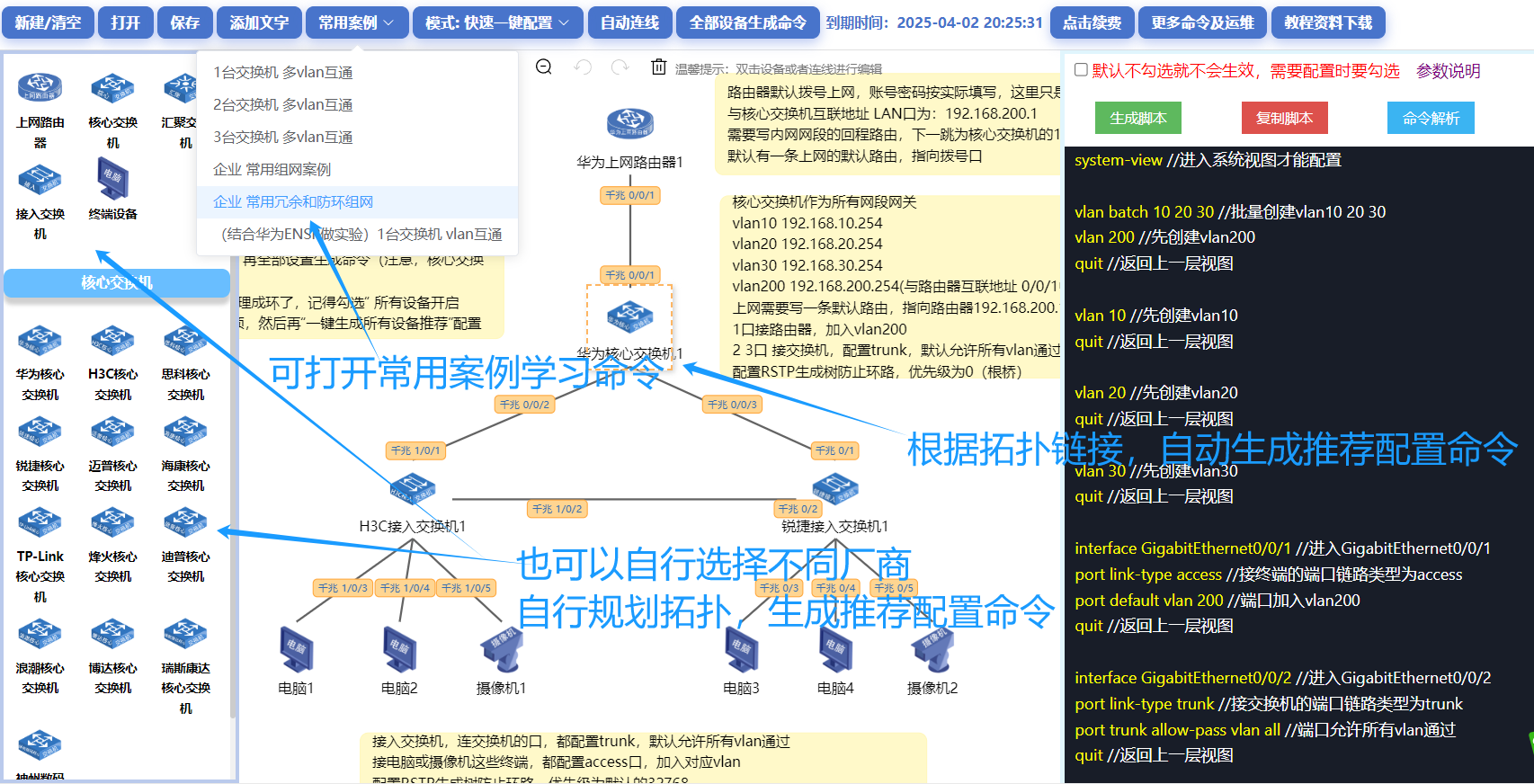Select the 上网路由器 device icon
Image resolution: width=1534 pixels, height=784 pixels.
[x=40, y=88]
